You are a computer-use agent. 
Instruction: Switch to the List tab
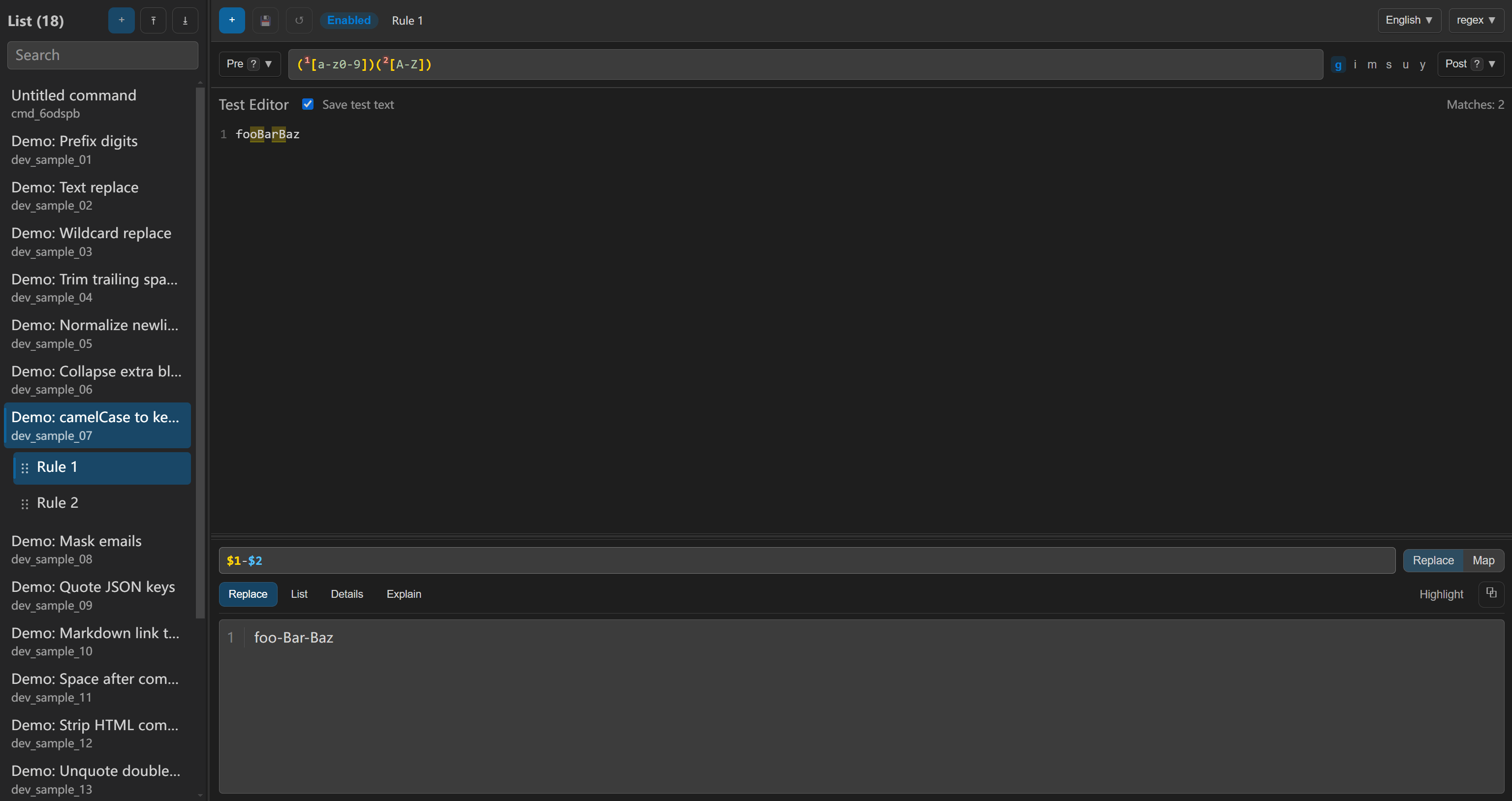pyautogui.click(x=299, y=594)
